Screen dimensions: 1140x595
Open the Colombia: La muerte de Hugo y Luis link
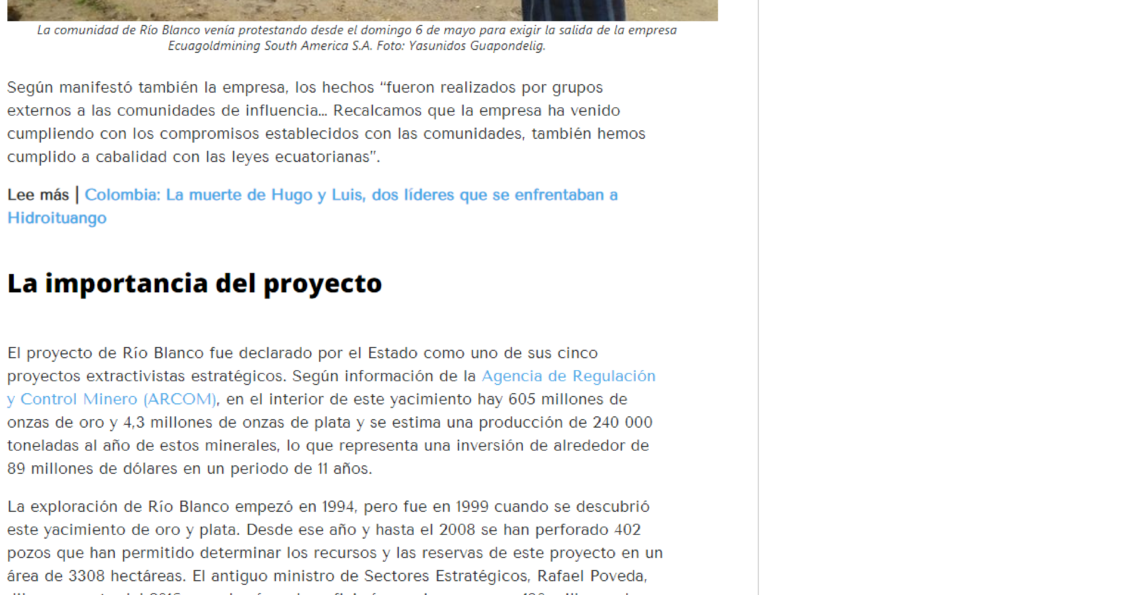click(x=350, y=195)
